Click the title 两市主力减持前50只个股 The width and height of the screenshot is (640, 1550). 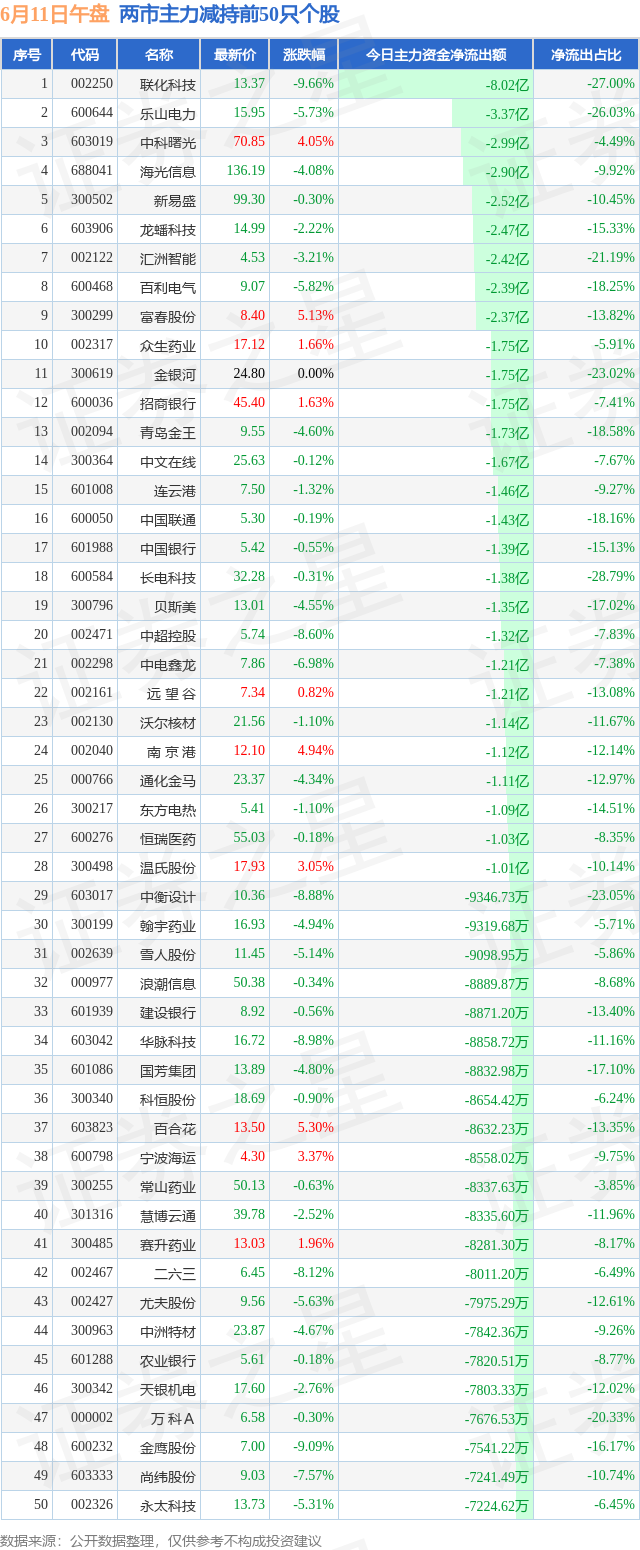tap(229, 15)
